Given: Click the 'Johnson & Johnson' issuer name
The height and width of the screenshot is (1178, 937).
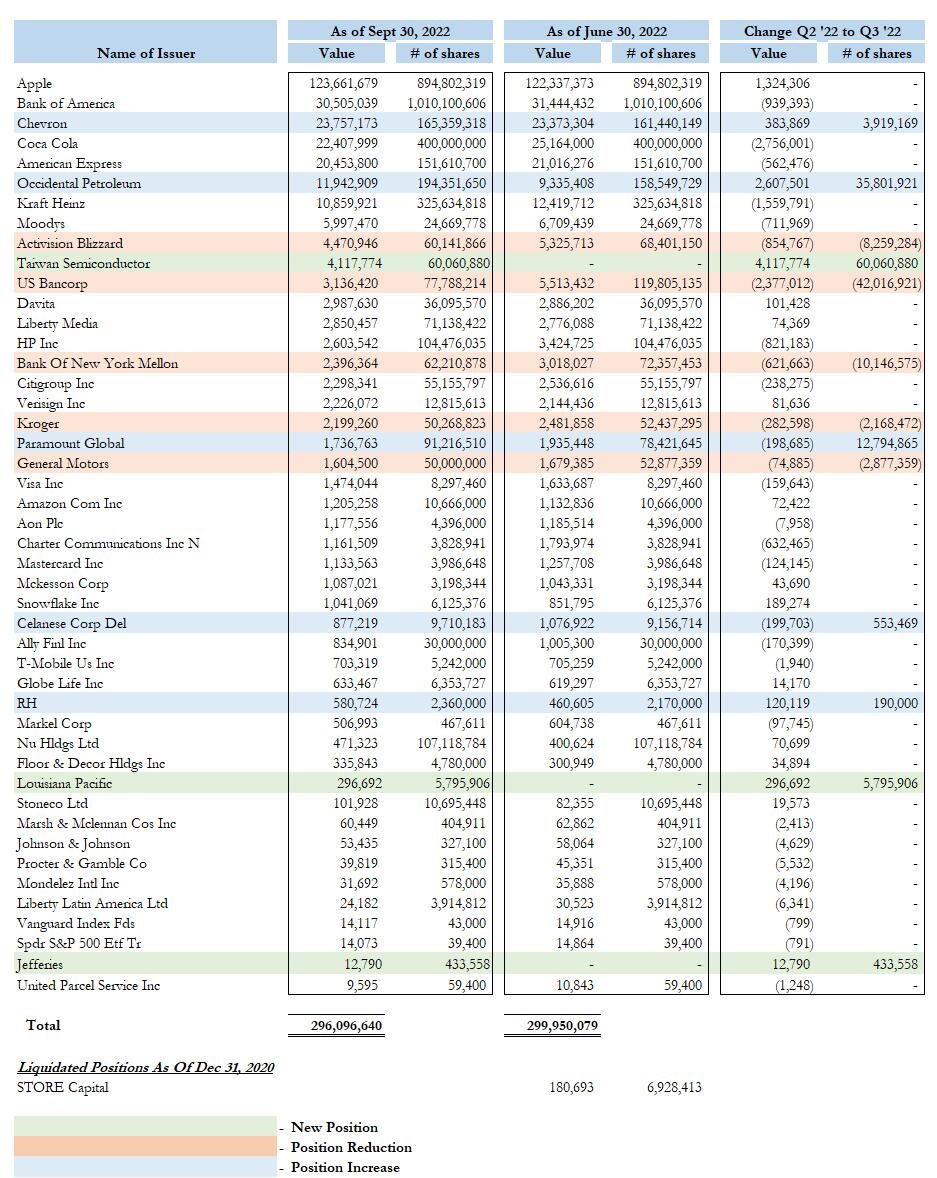Looking at the screenshot, I should pyautogui.click(x=74, y=844).
